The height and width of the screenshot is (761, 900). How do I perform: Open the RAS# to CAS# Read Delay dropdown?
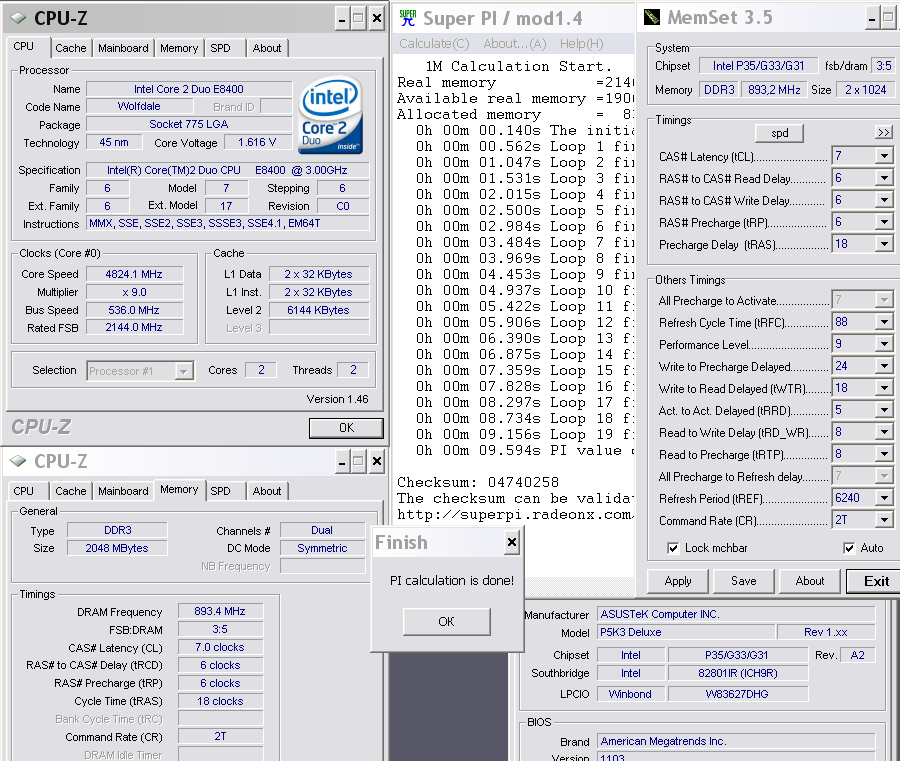pos(884,178)
